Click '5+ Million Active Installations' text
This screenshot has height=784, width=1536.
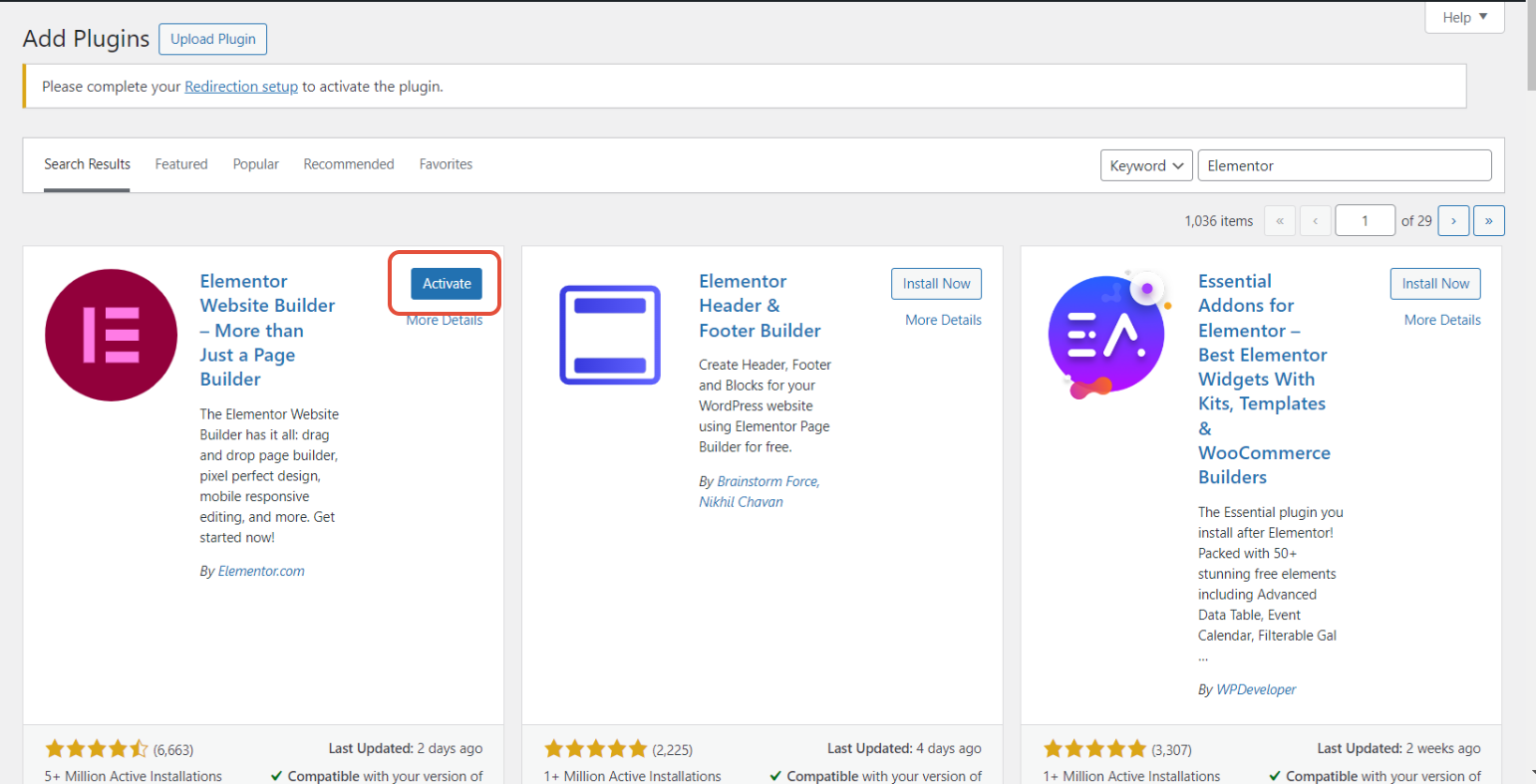click(x=134, y=776)
